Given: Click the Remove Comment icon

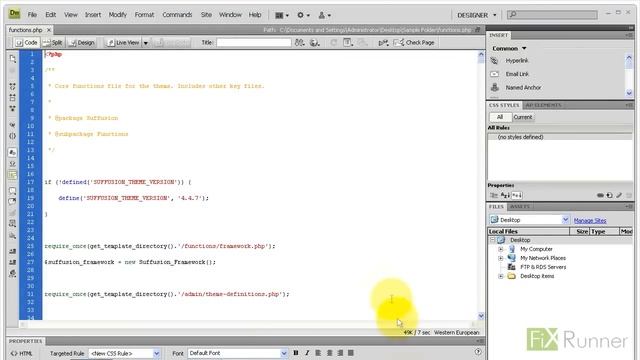Looking at the screenshot, I should pos(12,201).
